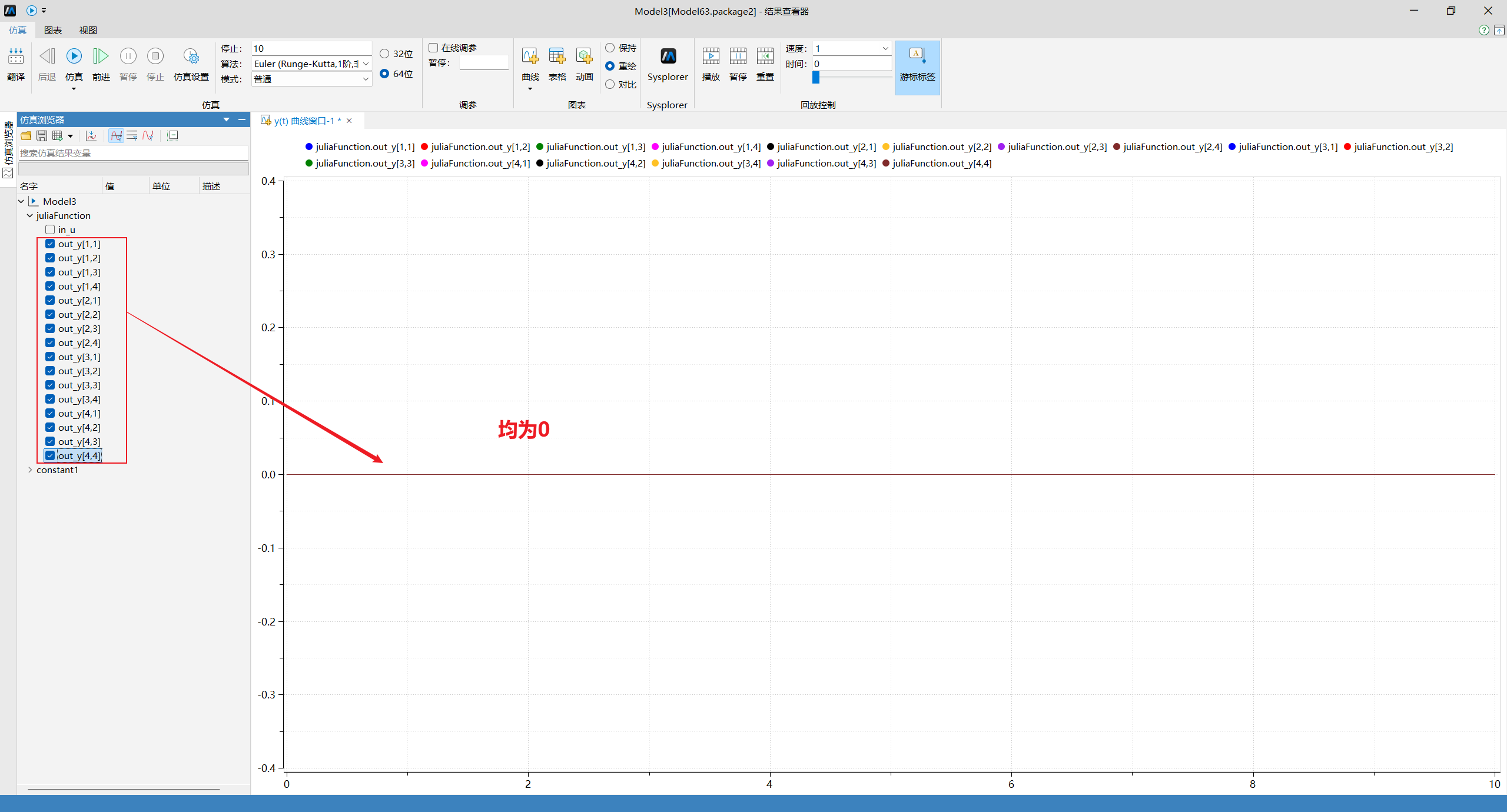Open the dropdown arrow under 曲线 button
Image resolution: width=1507 pixels, height=812 pixels.
tap(530, 89)
